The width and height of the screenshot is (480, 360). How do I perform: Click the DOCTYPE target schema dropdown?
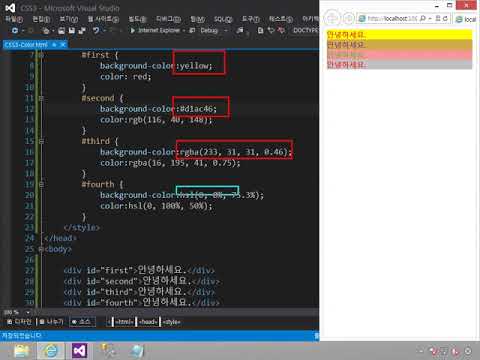click(x=305, y=30)
